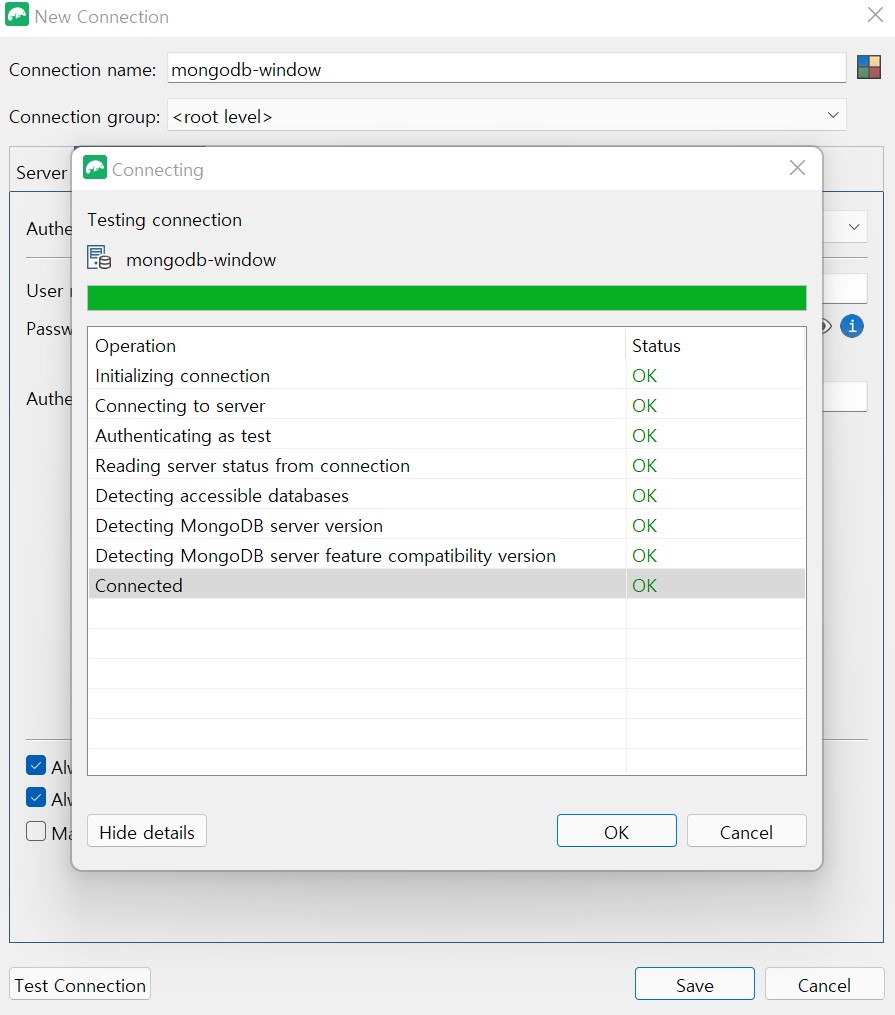The width and height of the screenshot is (895, 1015).
Task: Click the mongodb-window name in dialog
Action: coord(201,260)
